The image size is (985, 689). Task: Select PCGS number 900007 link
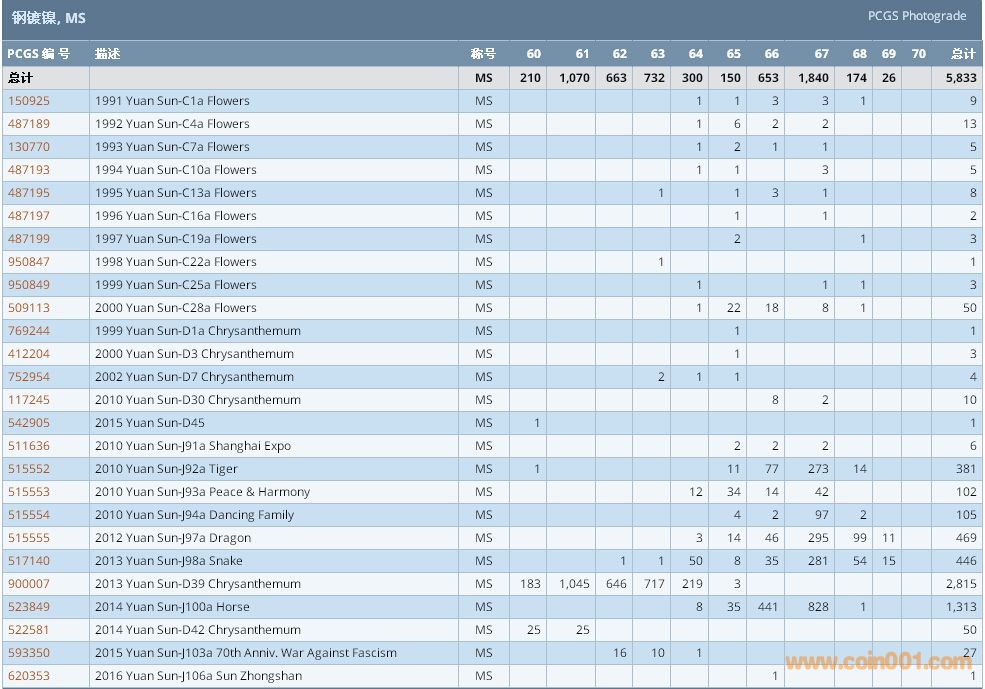click(x=28, y=584)
